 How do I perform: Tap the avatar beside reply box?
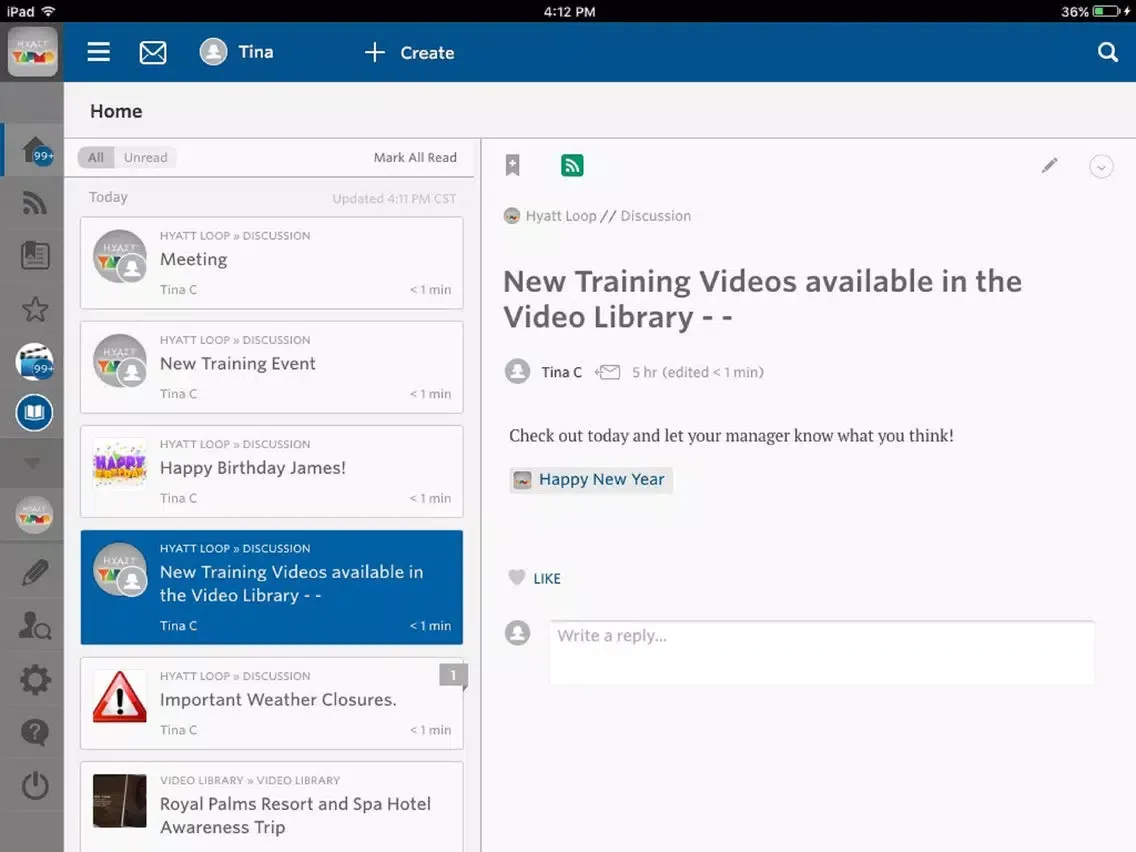click(x=517, y=632)
